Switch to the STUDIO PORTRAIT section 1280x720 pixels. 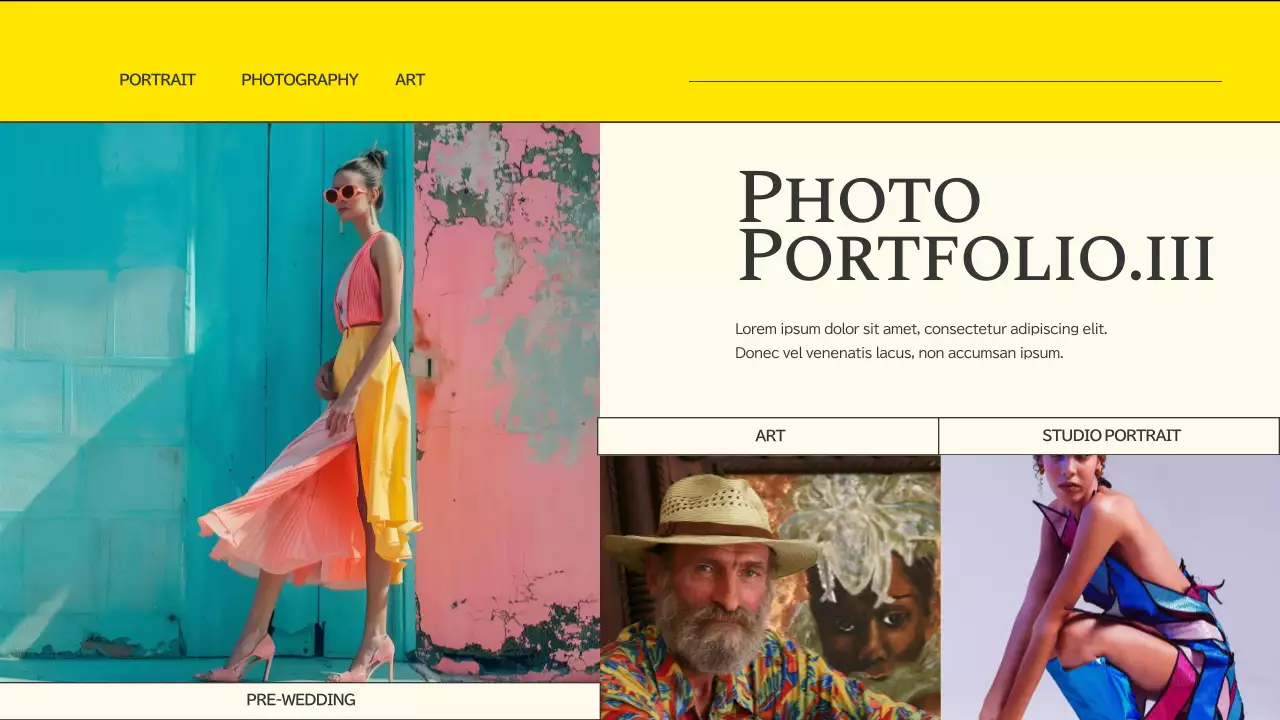[1110, 435]
